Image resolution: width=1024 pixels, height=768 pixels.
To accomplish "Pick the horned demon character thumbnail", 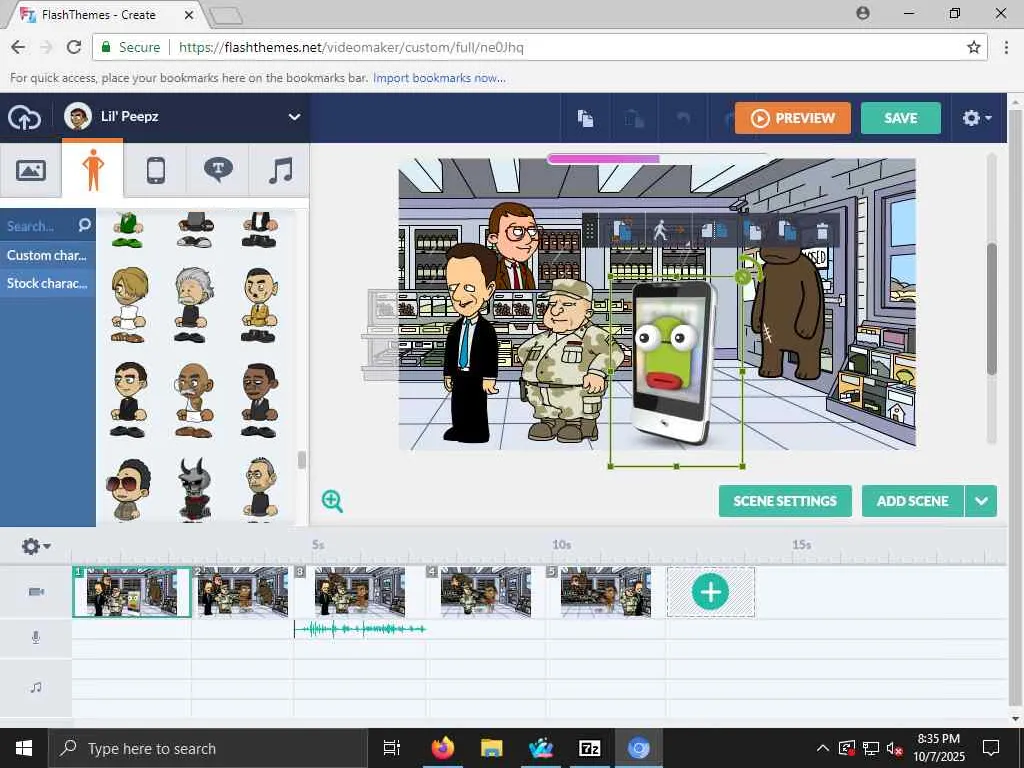I will (x=194, y=489).
